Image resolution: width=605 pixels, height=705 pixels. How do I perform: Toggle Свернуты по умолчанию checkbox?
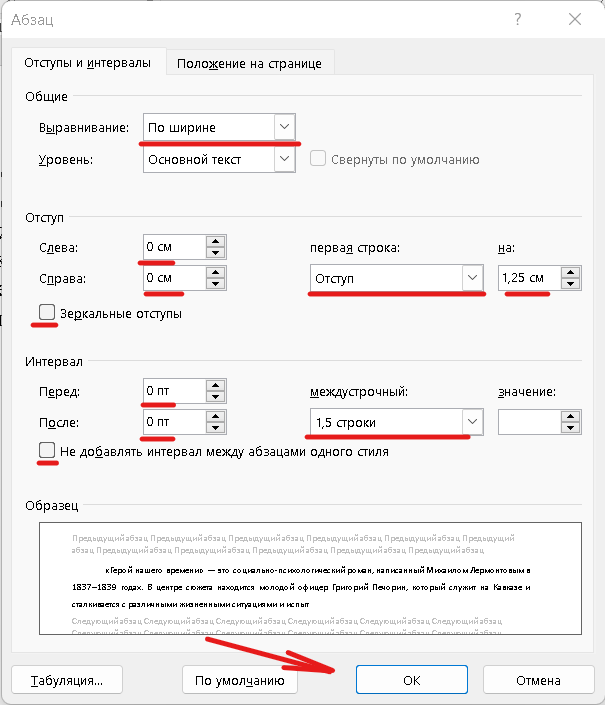(318, 159)
